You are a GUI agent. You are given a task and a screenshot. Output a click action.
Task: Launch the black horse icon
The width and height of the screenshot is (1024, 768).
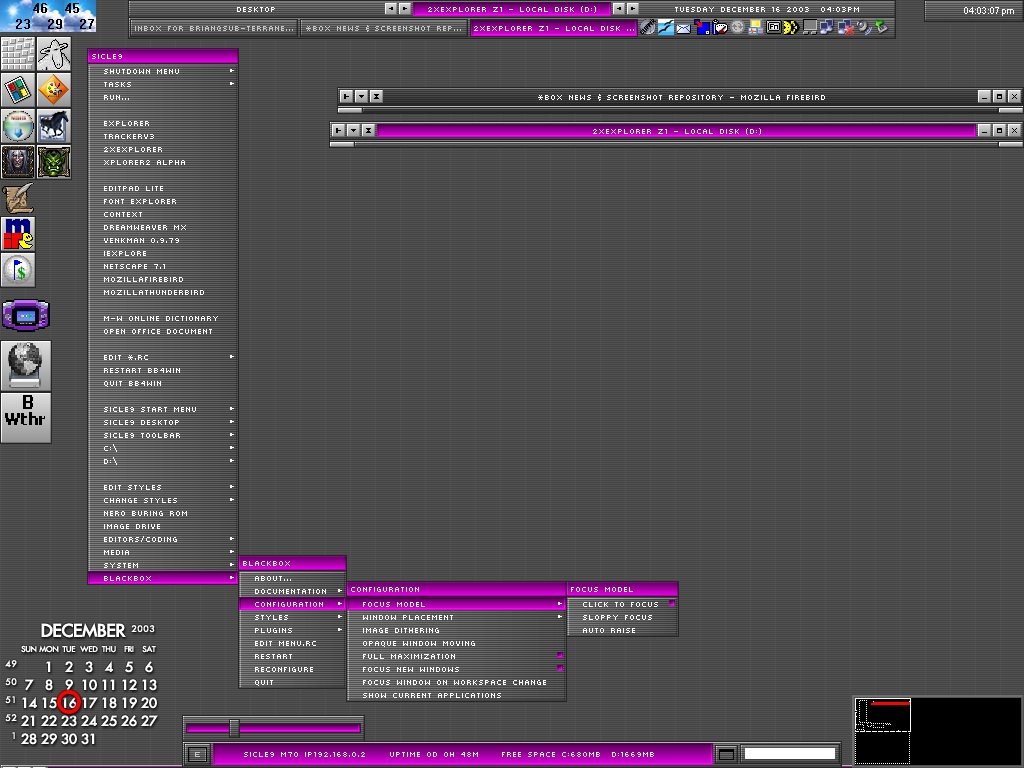pos(54,125)
